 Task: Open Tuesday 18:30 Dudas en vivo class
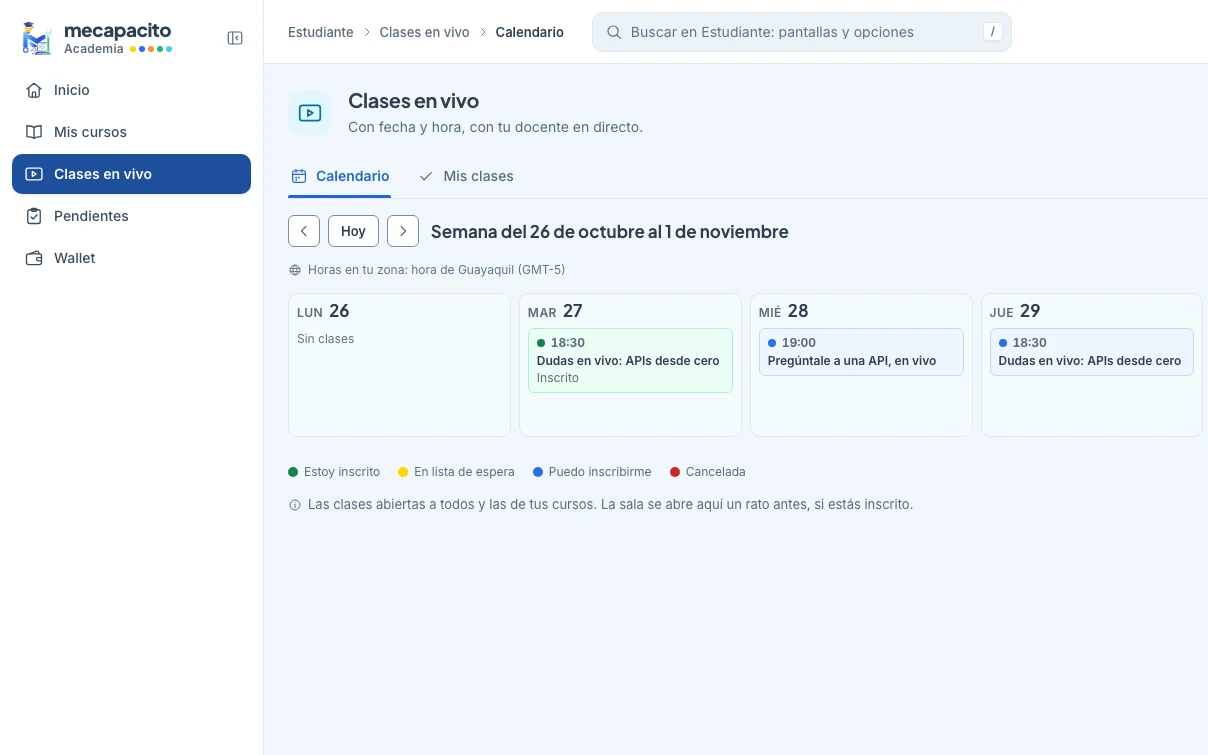pos(630,360)
